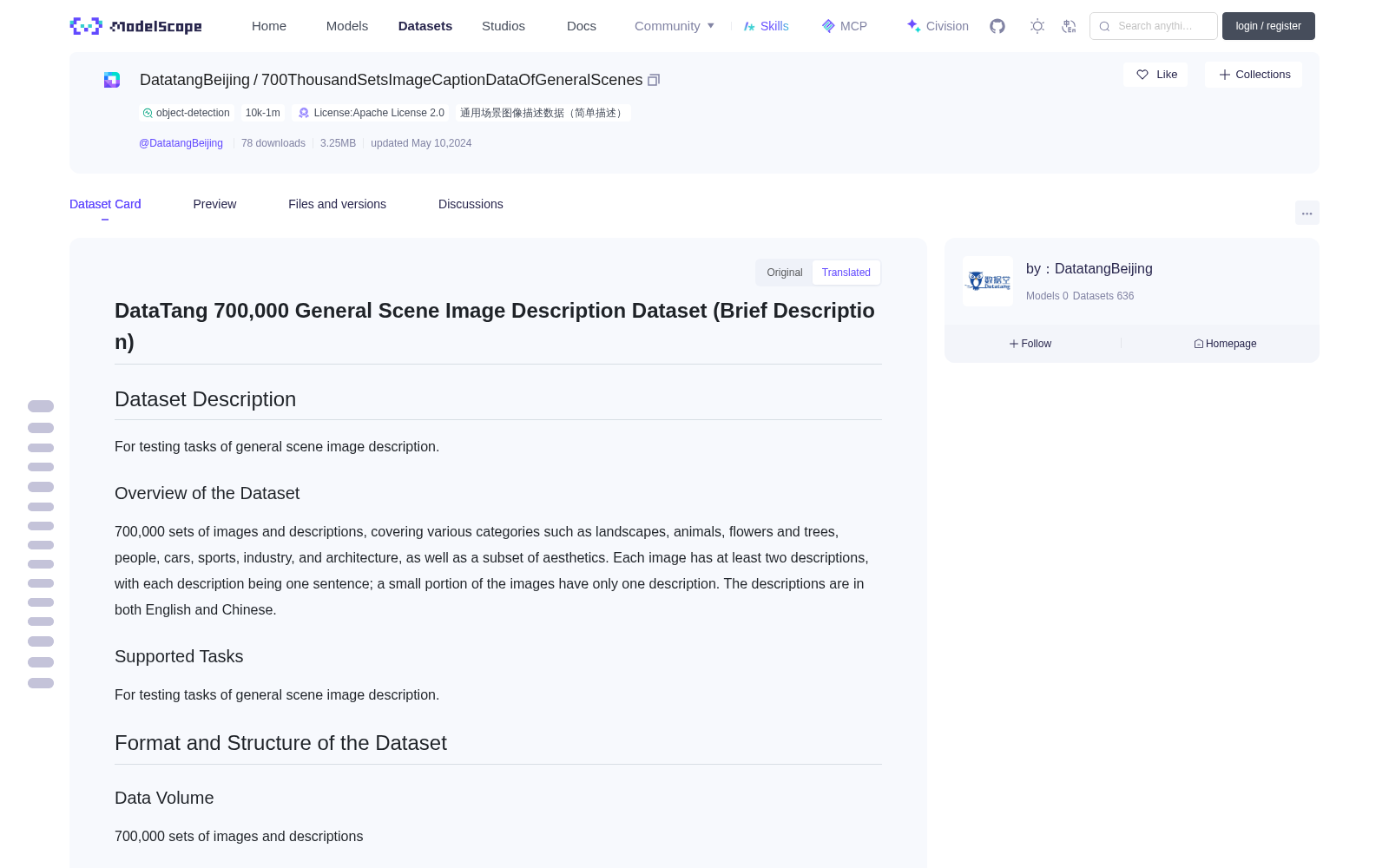Click the search magnifier icon
The height and width of the screenshot is (868, 1389).
coord(1105,26)
